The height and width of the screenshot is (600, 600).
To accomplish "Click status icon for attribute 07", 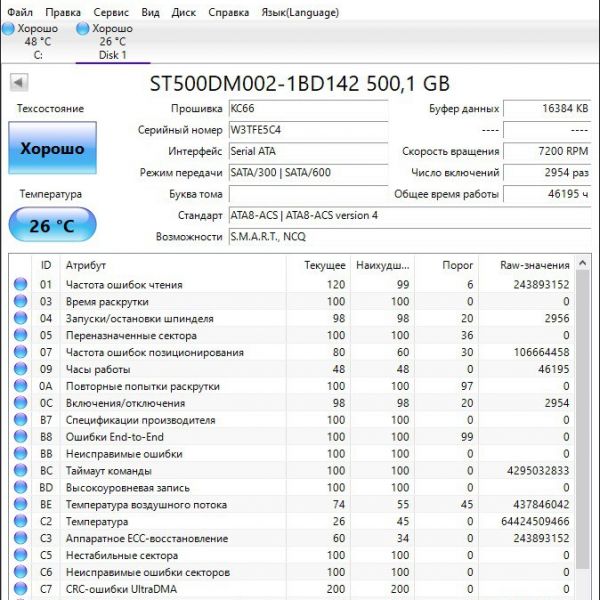I will [x=20, y=352].
